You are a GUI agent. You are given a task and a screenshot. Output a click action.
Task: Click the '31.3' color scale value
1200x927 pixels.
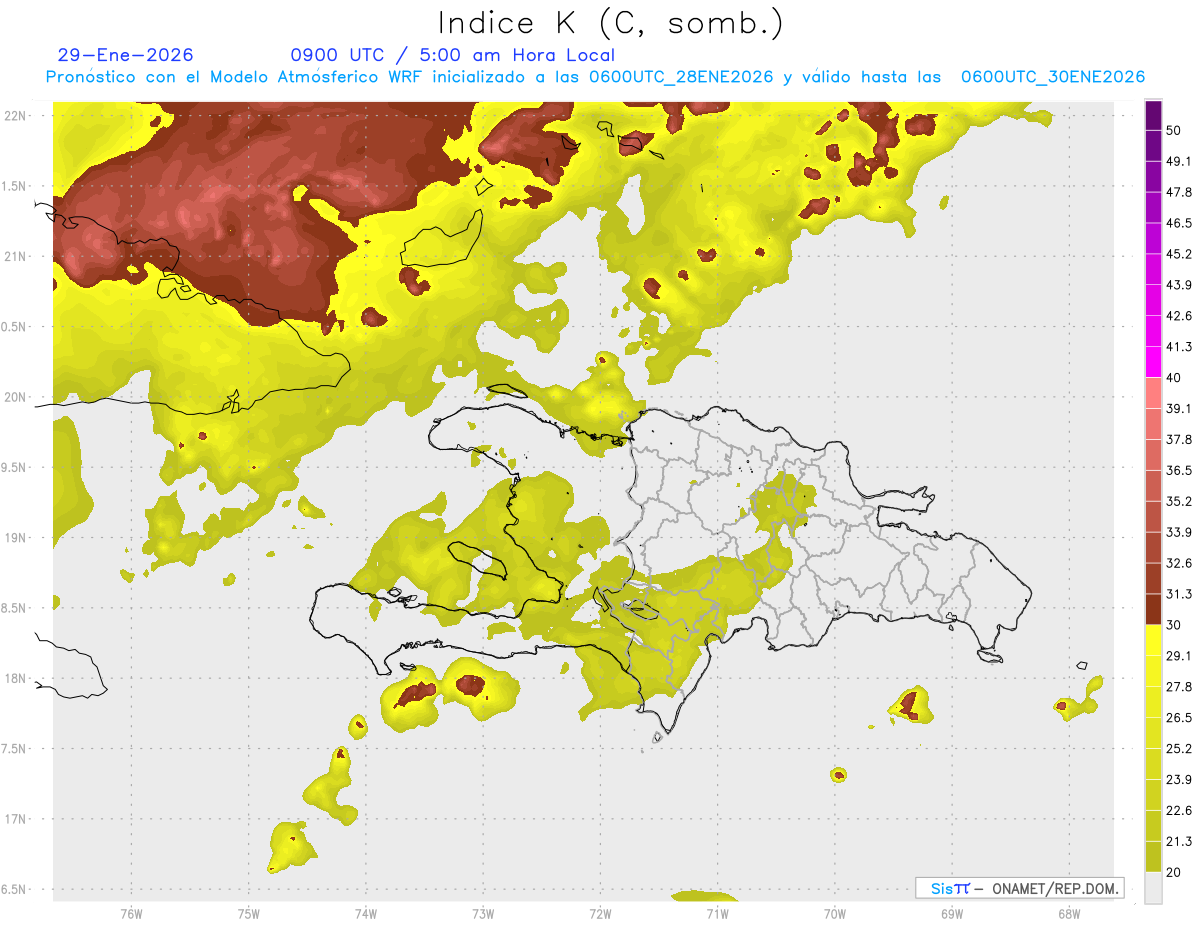1178,594
